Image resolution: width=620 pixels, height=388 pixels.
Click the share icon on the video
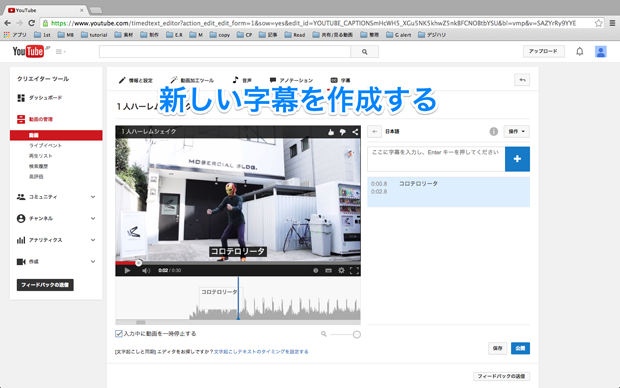coord(355,132)
